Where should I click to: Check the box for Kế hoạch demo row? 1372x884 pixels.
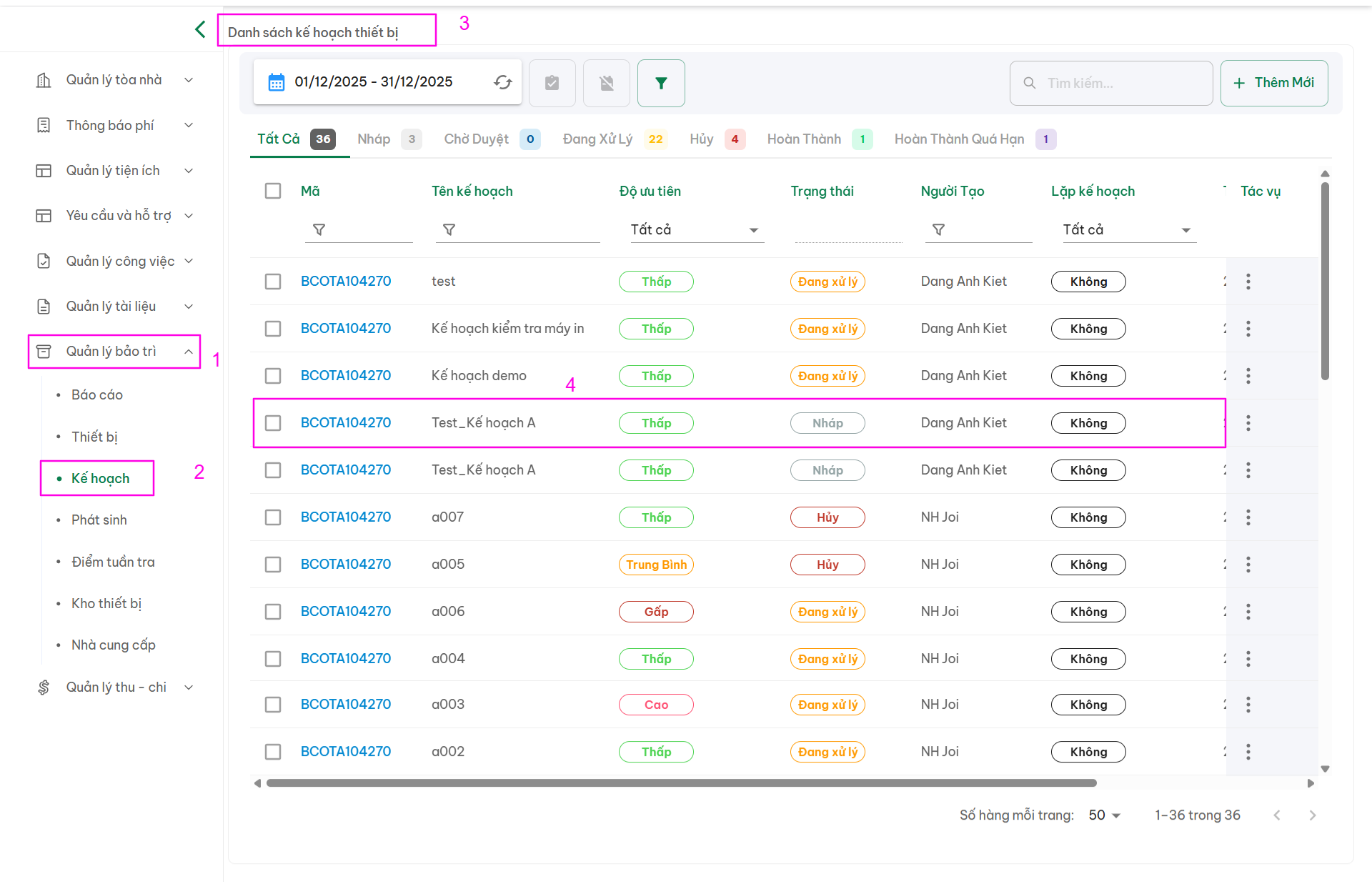pos(273,376)
